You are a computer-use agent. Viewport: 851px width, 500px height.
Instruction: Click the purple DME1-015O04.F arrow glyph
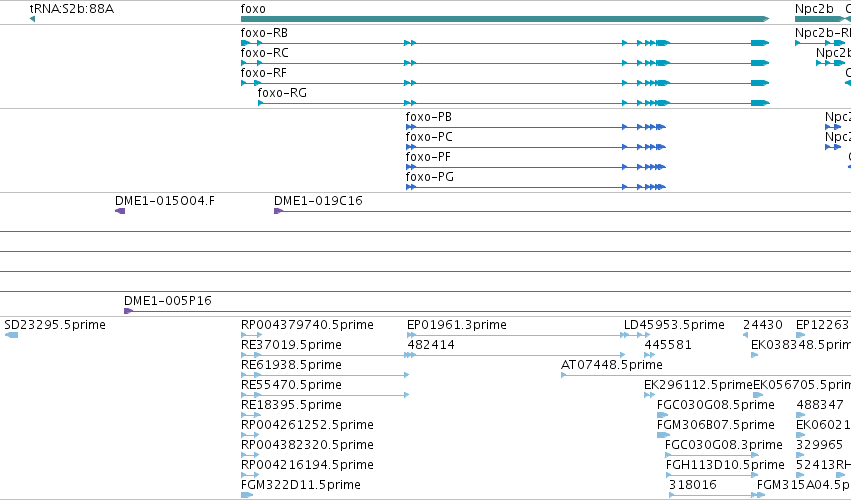pyautogui.click(x=120, y=211)
